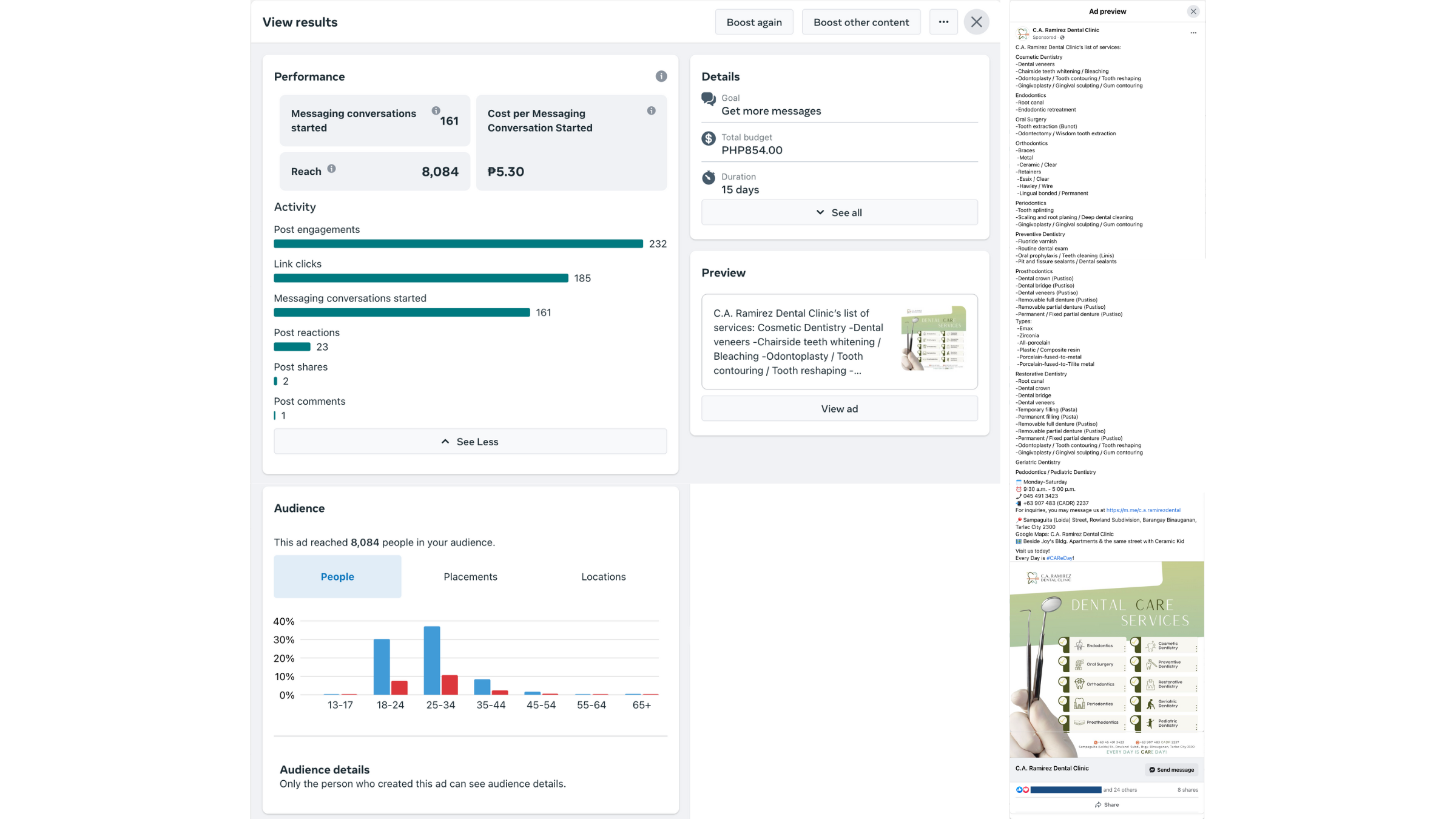
Task: Open ad post options ellipsis menu
Action: (1193, 33)
